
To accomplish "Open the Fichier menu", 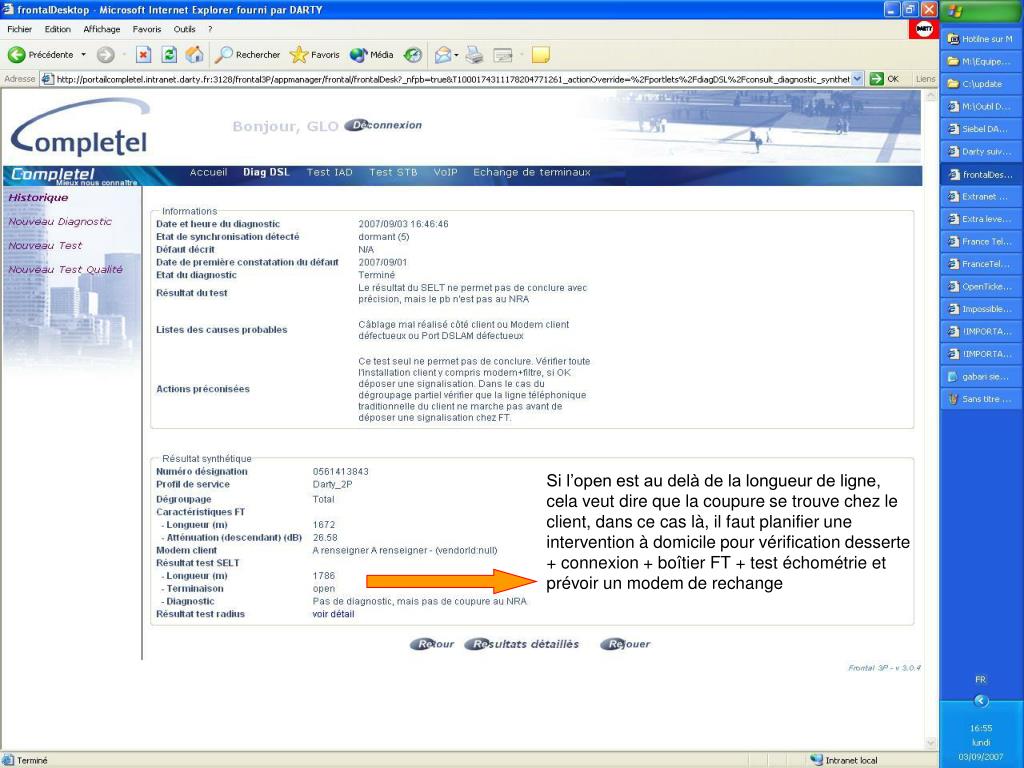I will (x=20, y=29).
